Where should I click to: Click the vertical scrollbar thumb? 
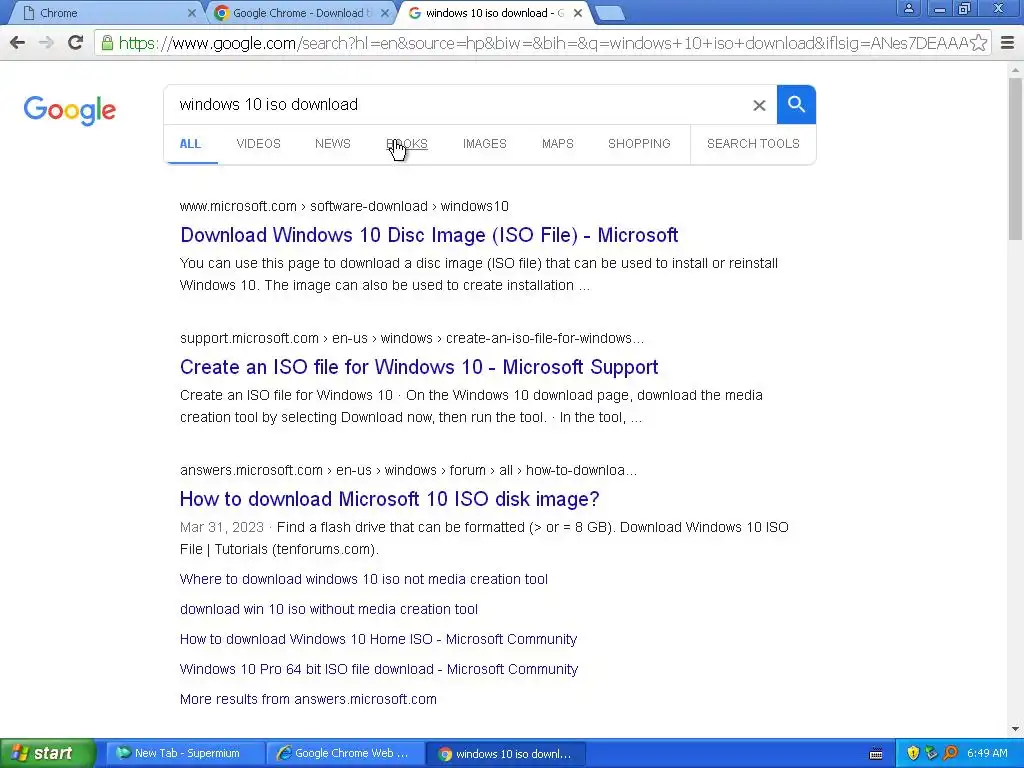click(x=1015, y=159)
